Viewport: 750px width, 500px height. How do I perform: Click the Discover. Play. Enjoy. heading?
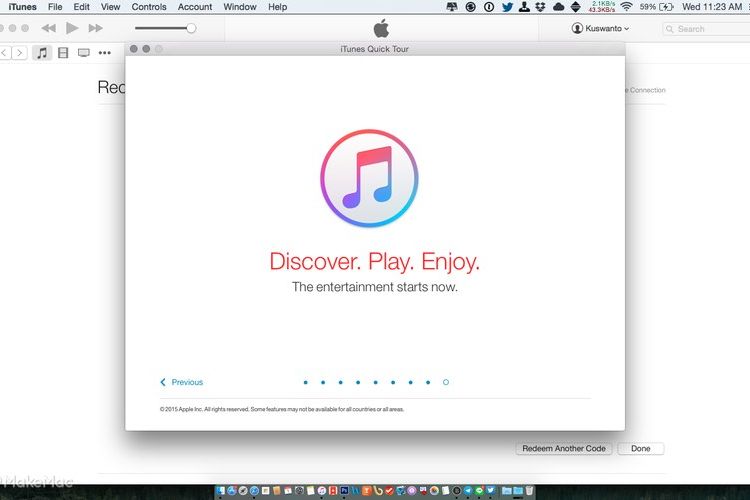click(375, 261)
